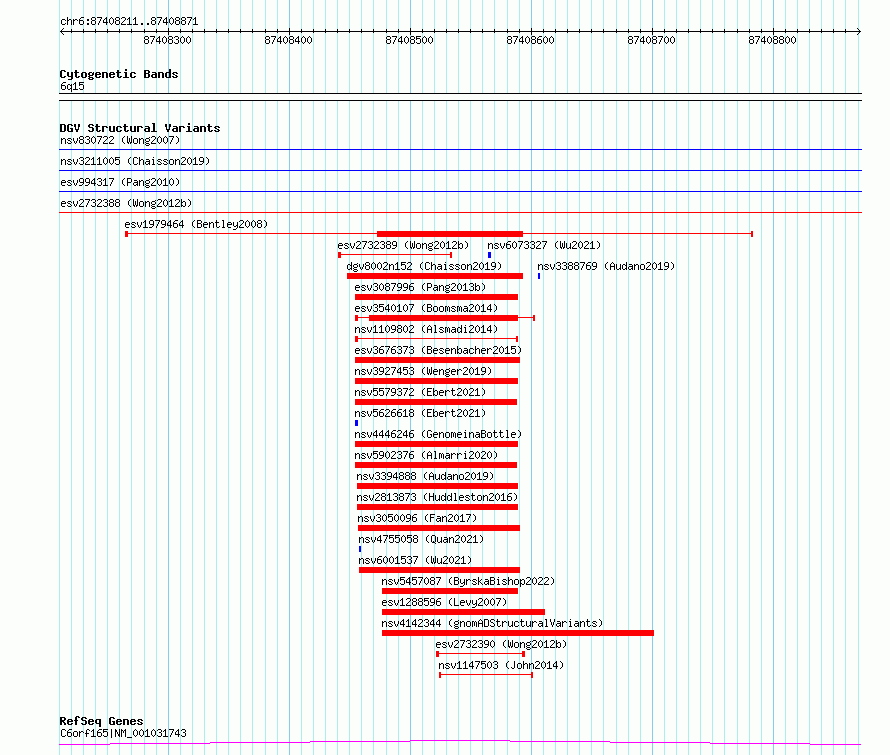Image resolution: width=890 pixels, height=755 pixels.
Task: Open variant nsv830722 (Wong2007)
Action: coord(120,140)
